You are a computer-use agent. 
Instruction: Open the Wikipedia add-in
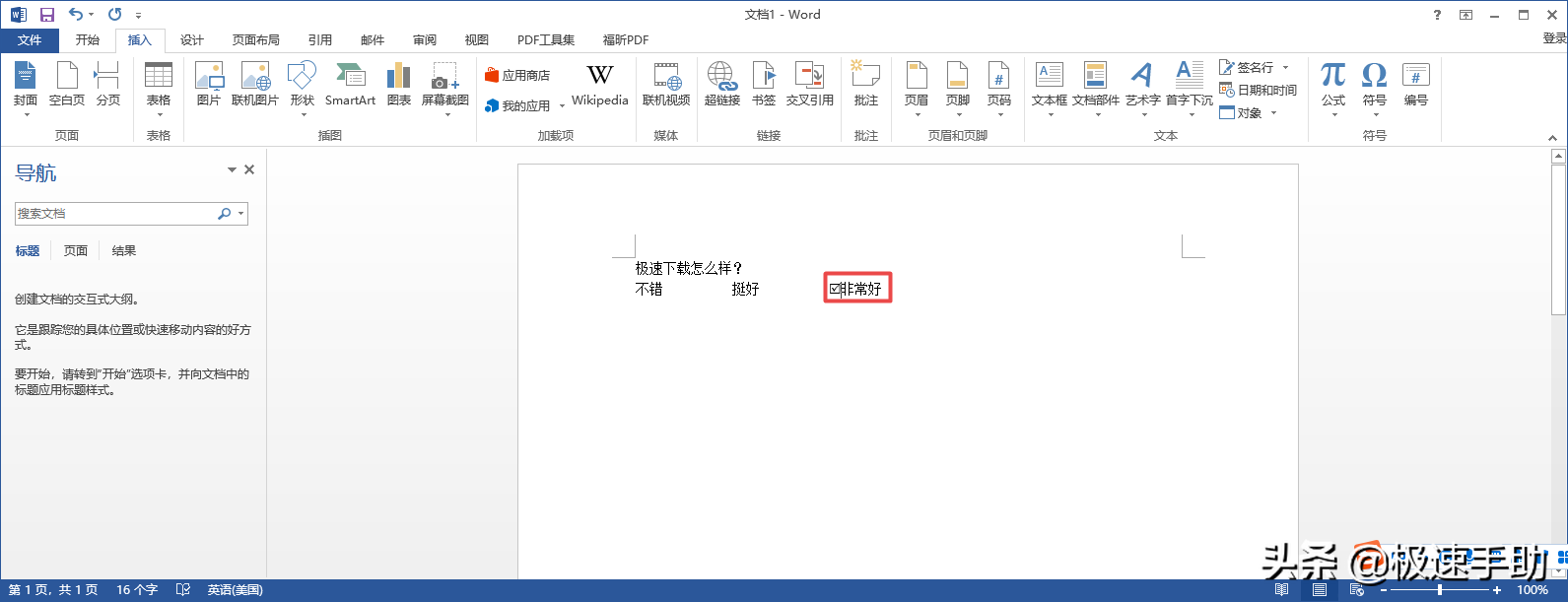pos(599,85)
